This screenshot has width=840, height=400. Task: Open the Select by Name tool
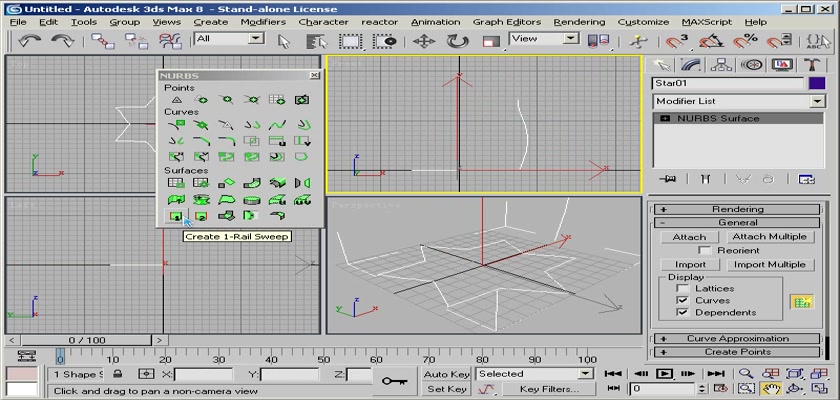(316, 41)
